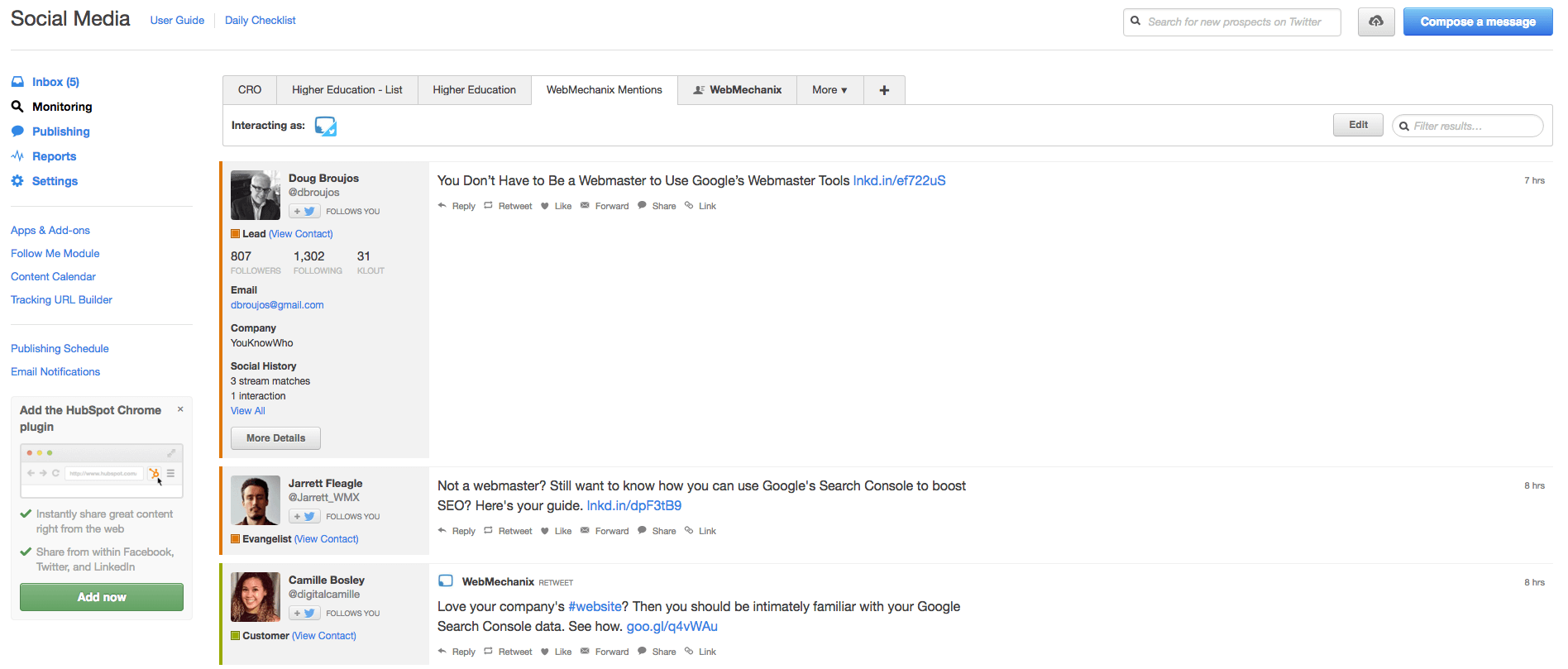
Task: Follow digitalcamille with Twitter button
Action: pos(304,614)
